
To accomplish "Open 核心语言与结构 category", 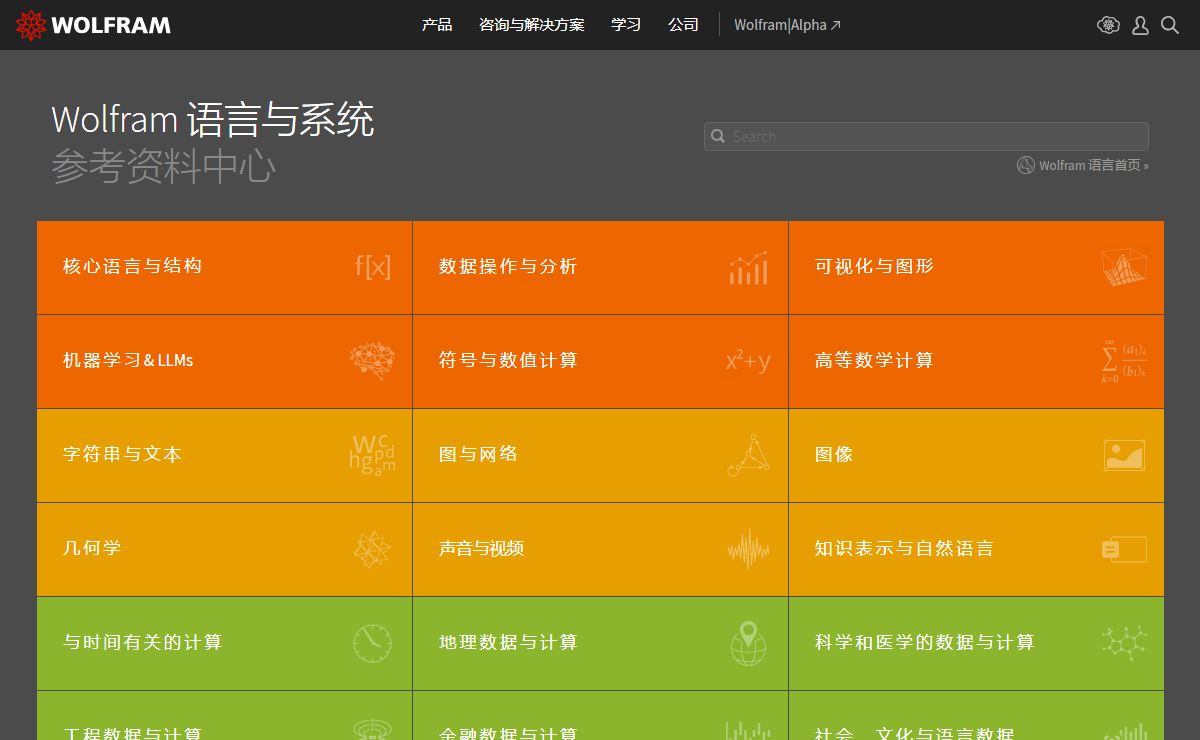I will [224, 267].
